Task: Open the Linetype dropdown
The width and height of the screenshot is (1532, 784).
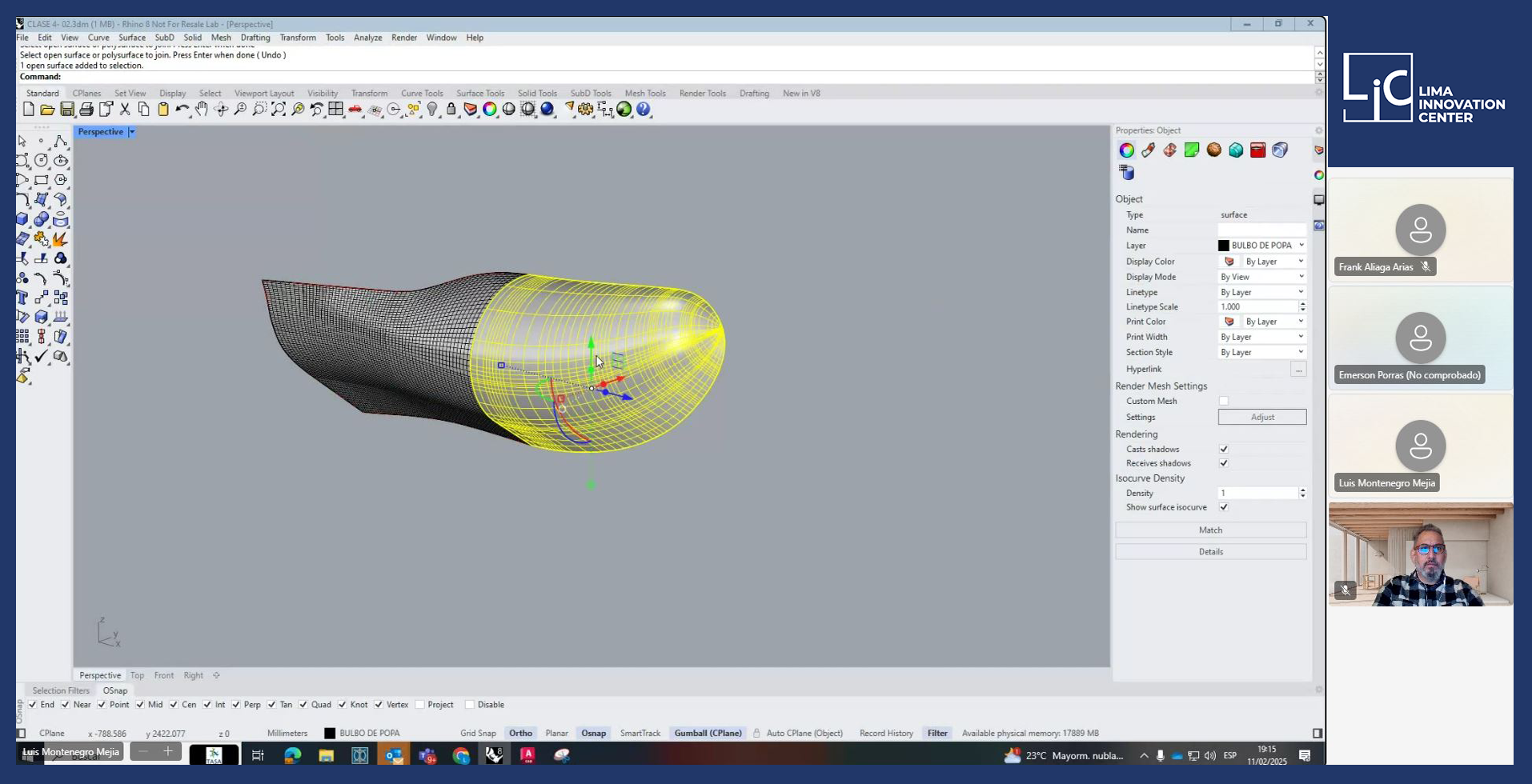Action: (x=1262, y=292)
